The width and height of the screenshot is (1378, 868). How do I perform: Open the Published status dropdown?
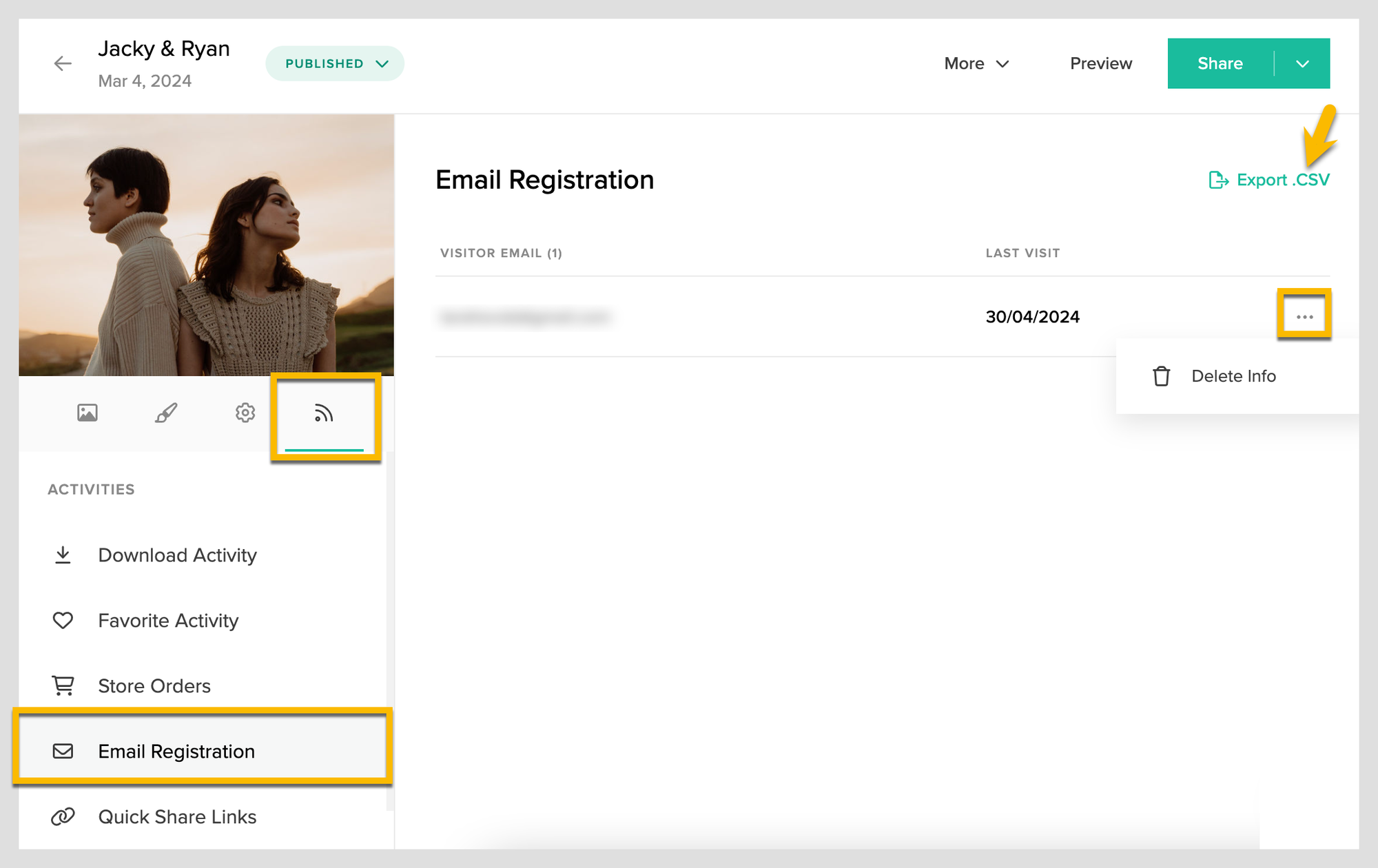334,63
